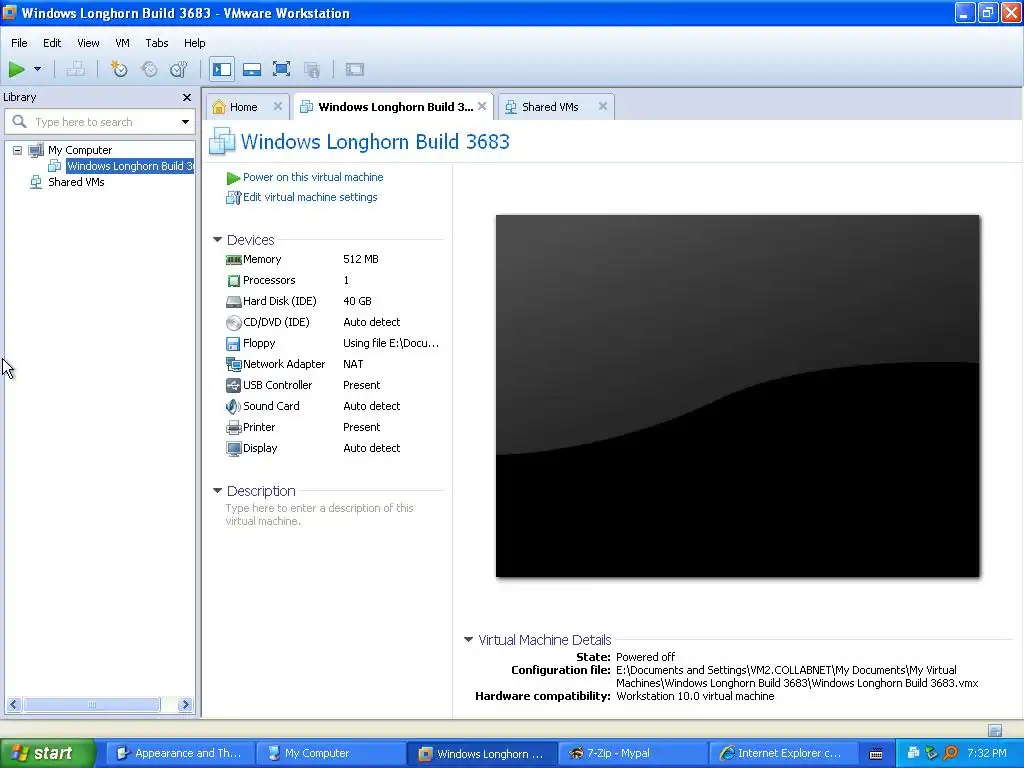
Task: Take a snapshot of this virtual machine
Action: pyautogui.click(x=119, y=69)
